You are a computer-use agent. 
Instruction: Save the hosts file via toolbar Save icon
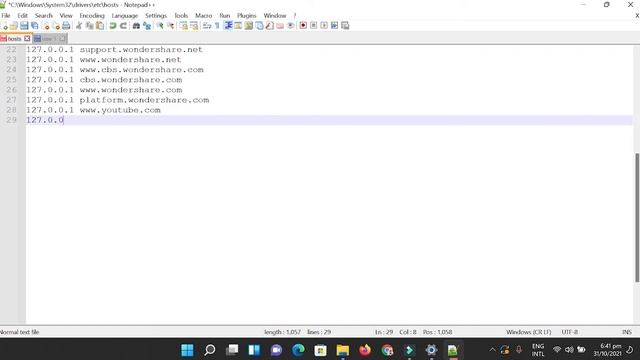pos(24,26)
